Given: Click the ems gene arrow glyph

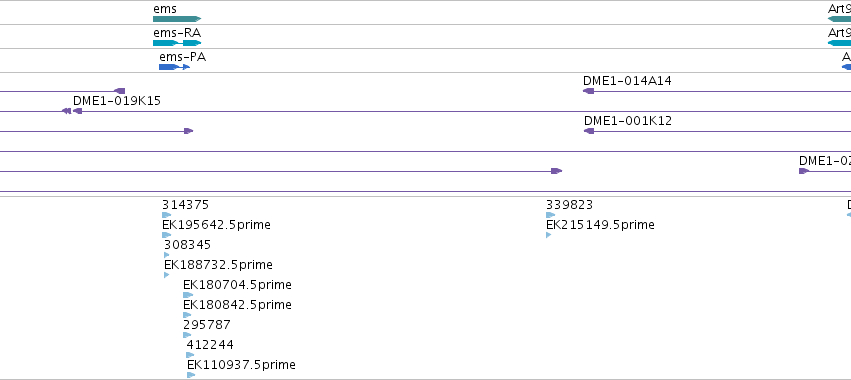Looking at the screenshot, I should point(177,19).
